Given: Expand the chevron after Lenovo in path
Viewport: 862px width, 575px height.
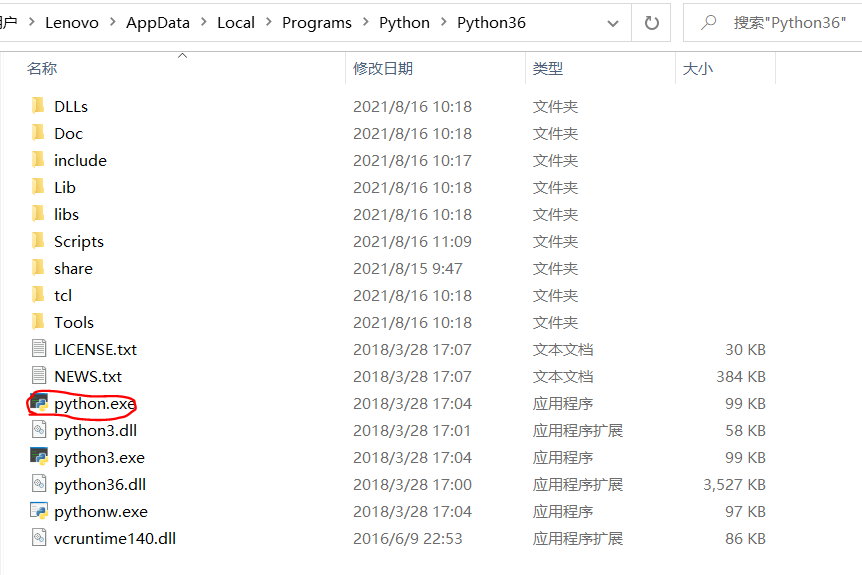Looking at the screenshot, I should click(x=113, y=22).
